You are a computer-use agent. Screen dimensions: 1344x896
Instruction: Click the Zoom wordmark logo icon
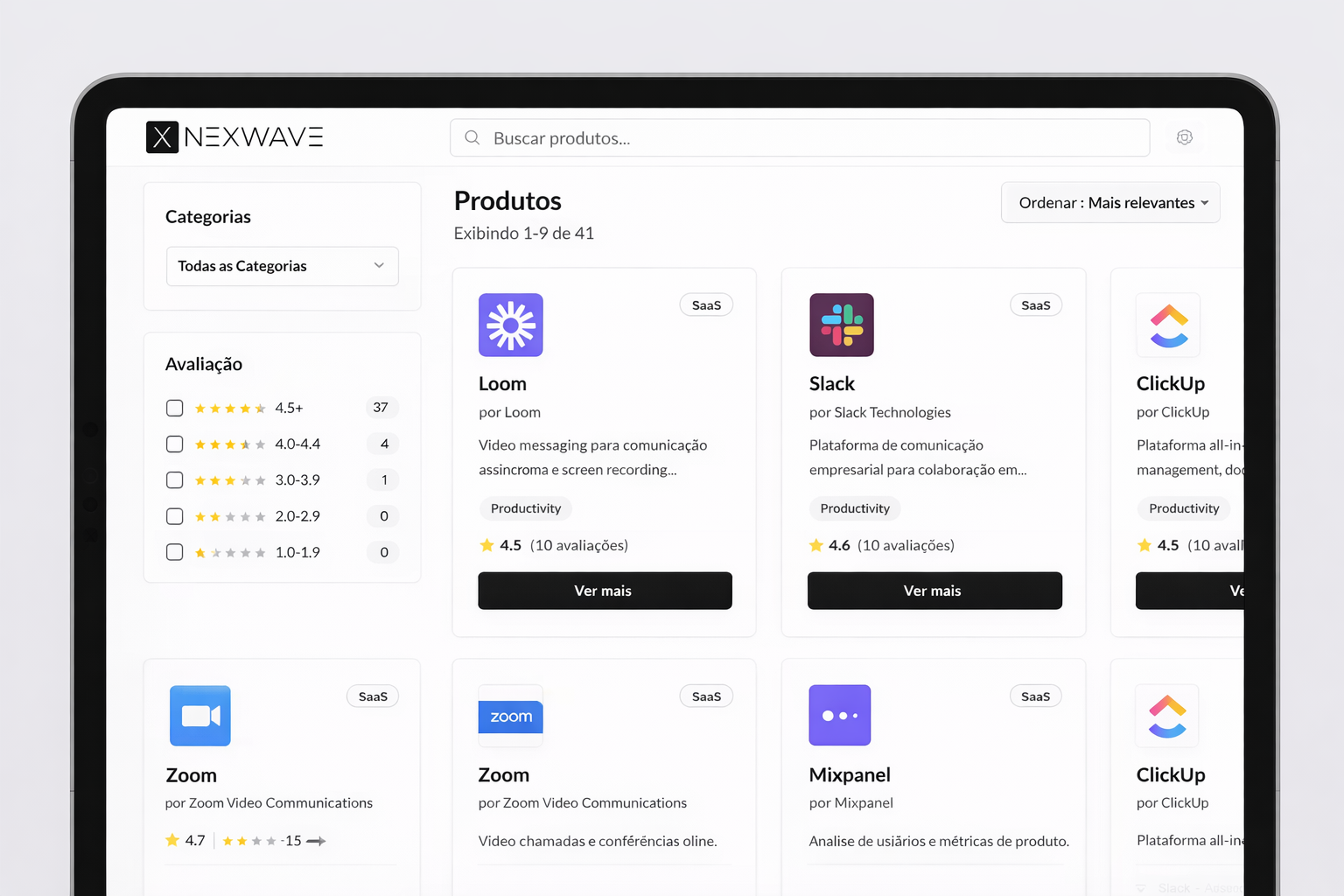pos(511,717)
